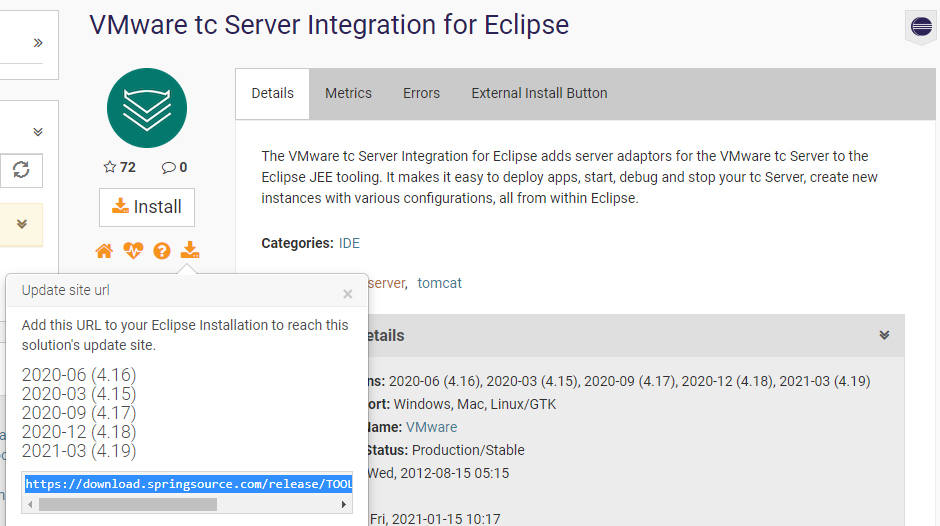Click the horizontal scrollbar thumb under URL

(128, 505)
